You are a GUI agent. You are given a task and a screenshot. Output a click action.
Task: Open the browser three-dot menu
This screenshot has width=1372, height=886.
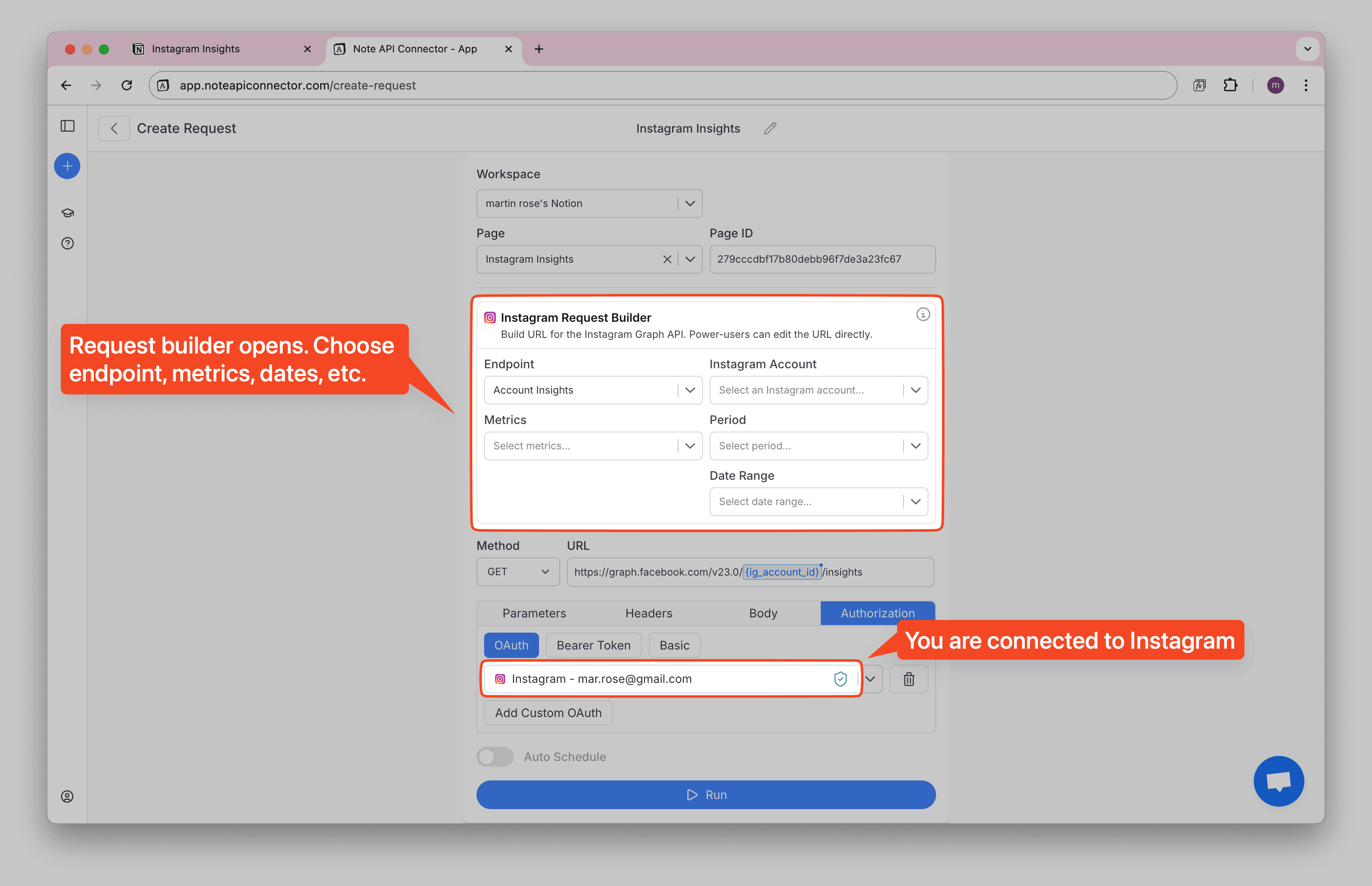tap(1306, 85)
